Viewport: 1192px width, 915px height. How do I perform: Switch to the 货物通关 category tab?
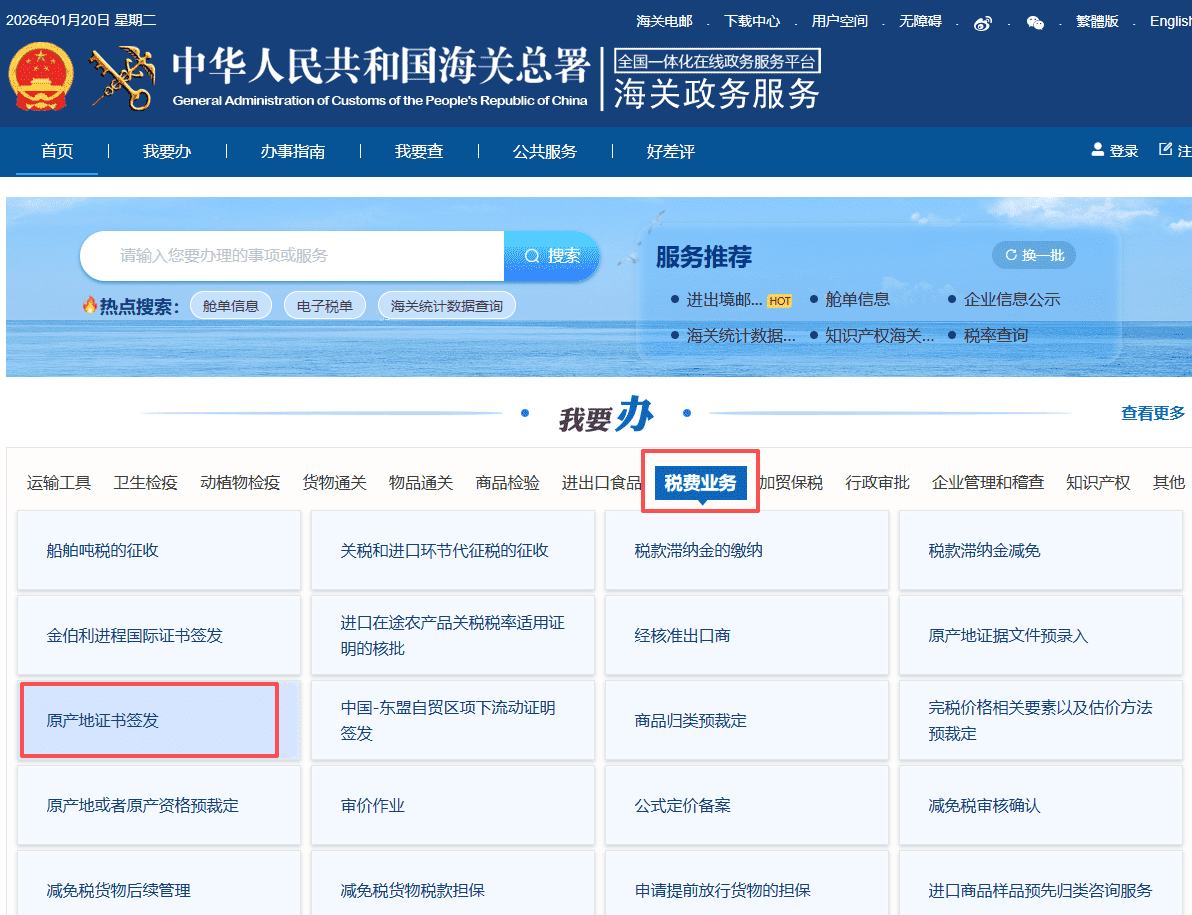(334, 481)
